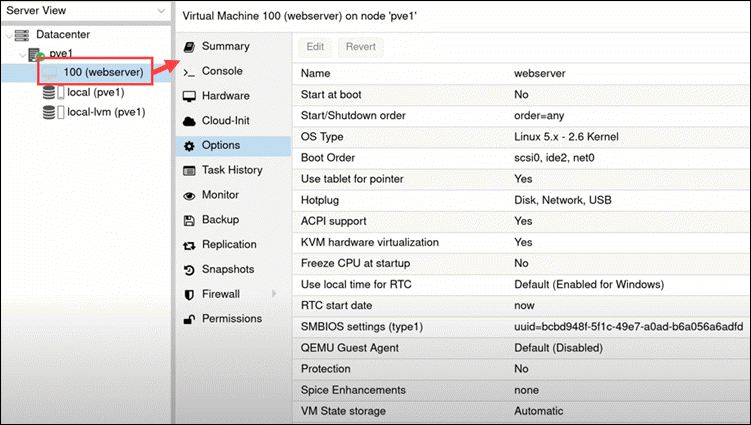Screen dimensions: 751x425
Task: Select the KVM hardware virtualization row
Action: point(521,242)
